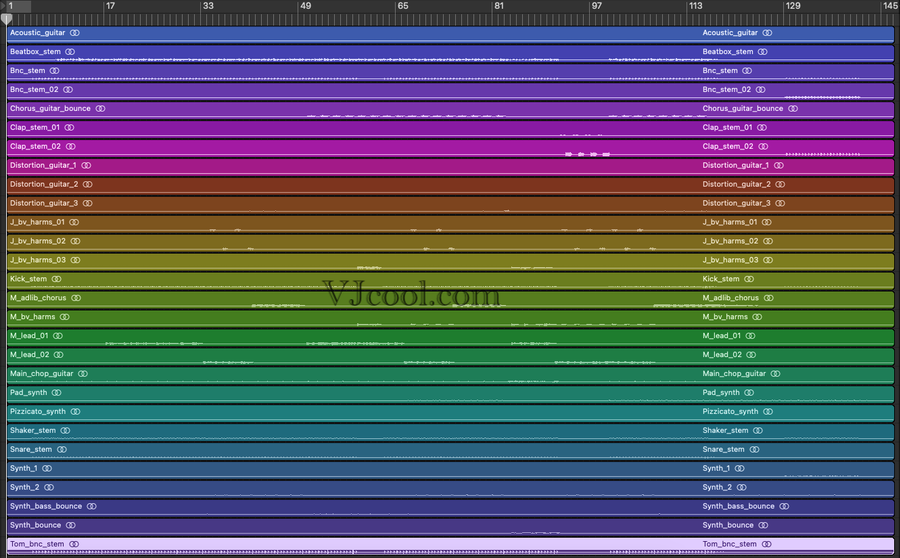Click the playhead handle at bar 1

(7, 19)
